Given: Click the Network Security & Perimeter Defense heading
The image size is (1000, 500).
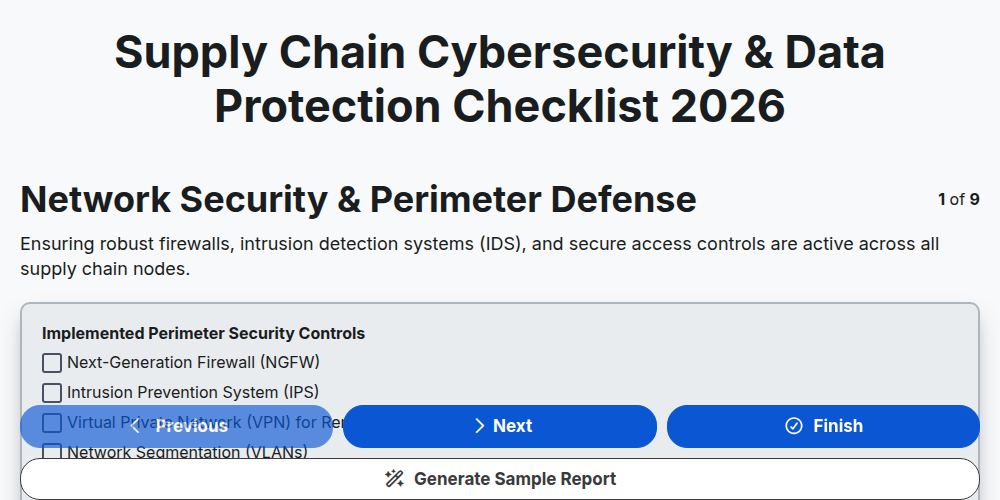Looking at the screenshot, I should click(358, 200).
